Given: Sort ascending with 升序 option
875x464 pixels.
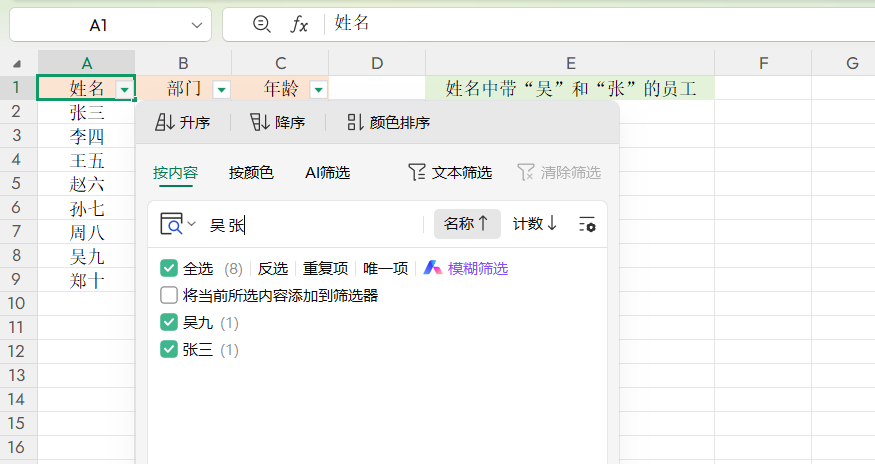Looking at the screenshot, I should click(183, 122).
